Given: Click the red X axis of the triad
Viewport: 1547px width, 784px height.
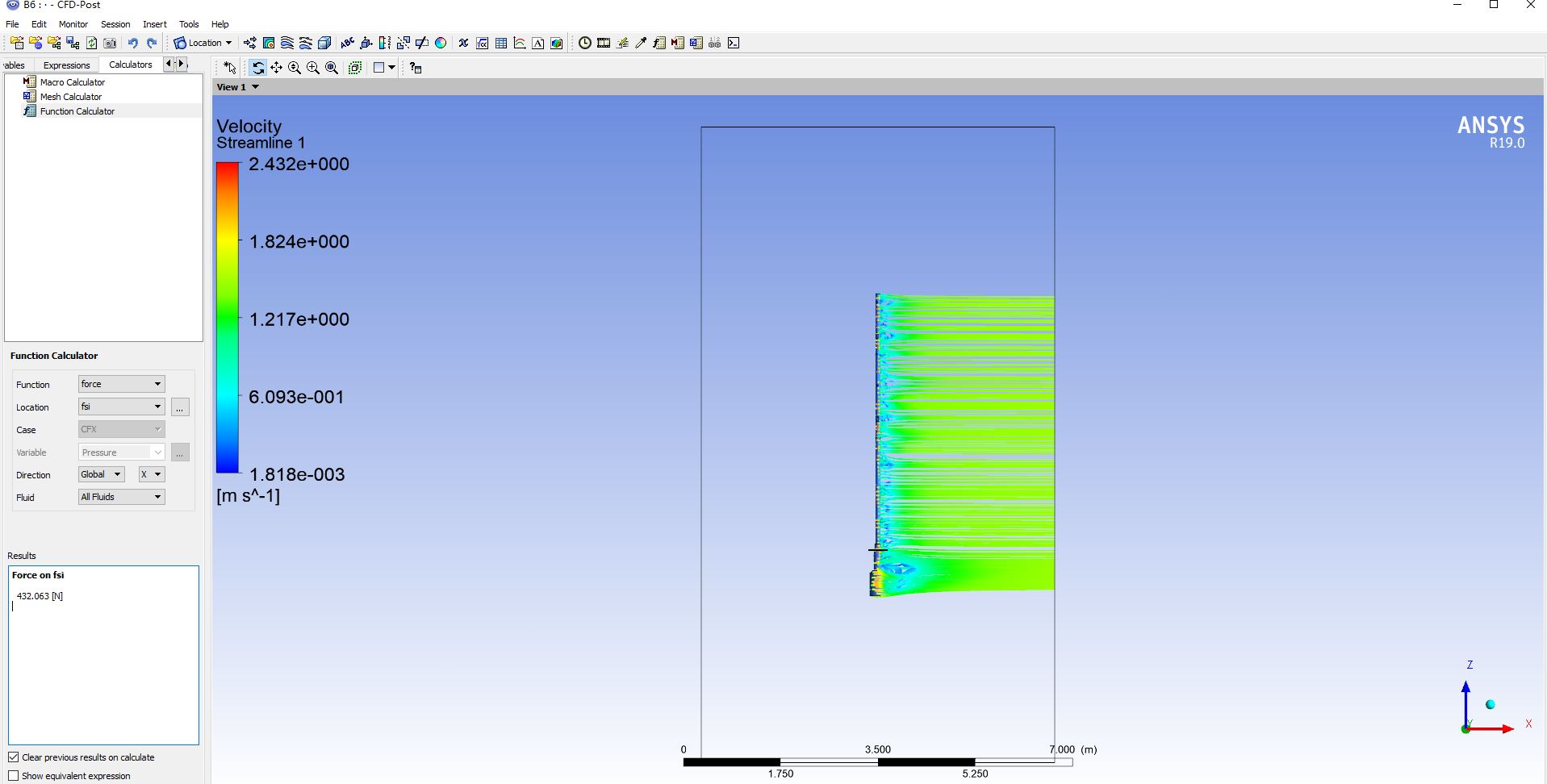Looking at the screenshot, I should 1491,729.
